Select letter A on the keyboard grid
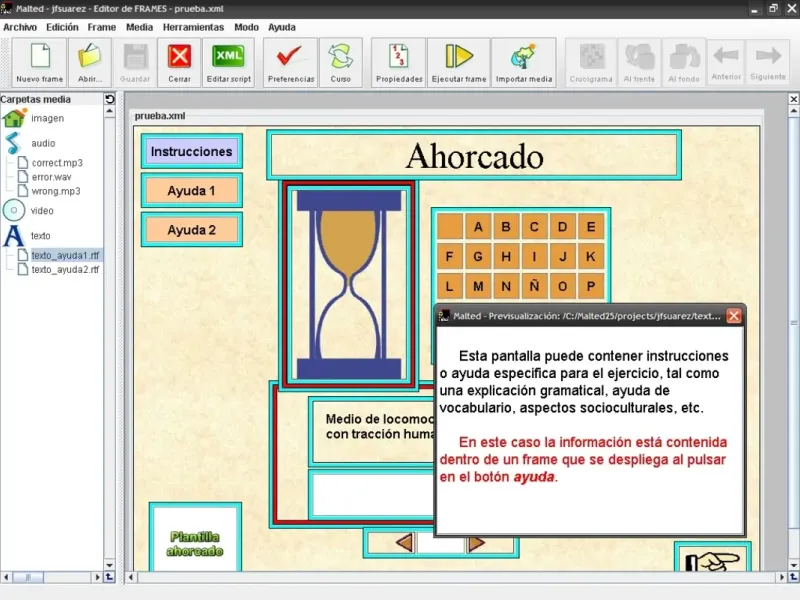The width and height of the screenshot is (800, 600). coord(478,227)
